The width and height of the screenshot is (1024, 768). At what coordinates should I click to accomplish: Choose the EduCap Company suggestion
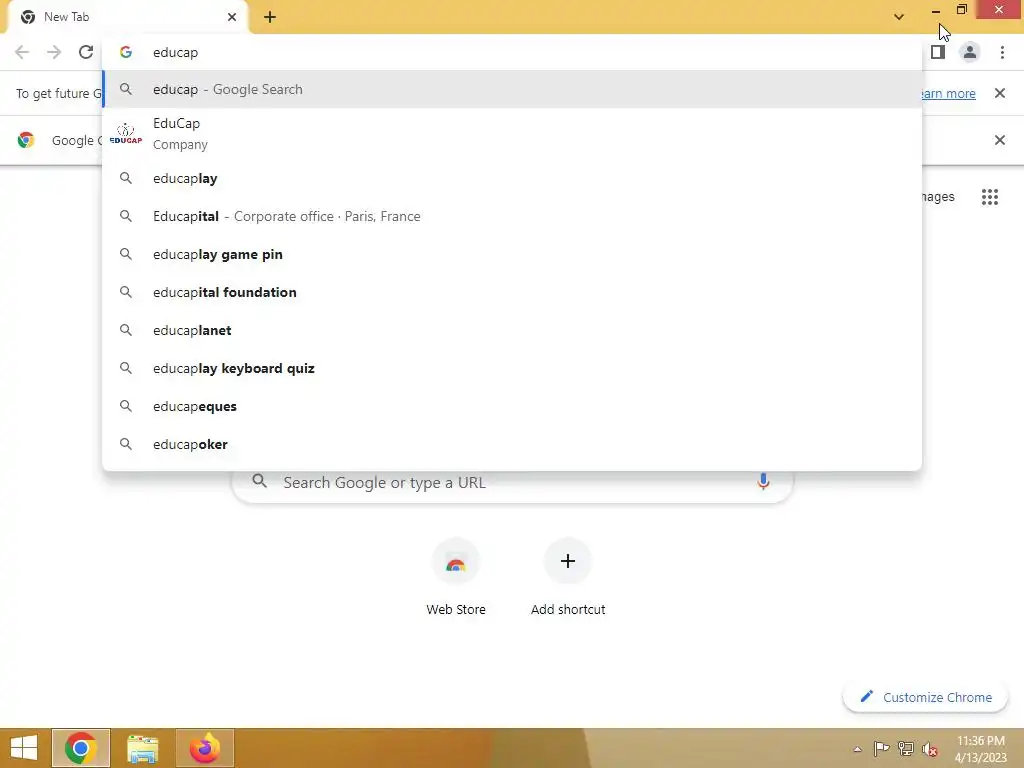pyautogui.click(x=512, y=134)
